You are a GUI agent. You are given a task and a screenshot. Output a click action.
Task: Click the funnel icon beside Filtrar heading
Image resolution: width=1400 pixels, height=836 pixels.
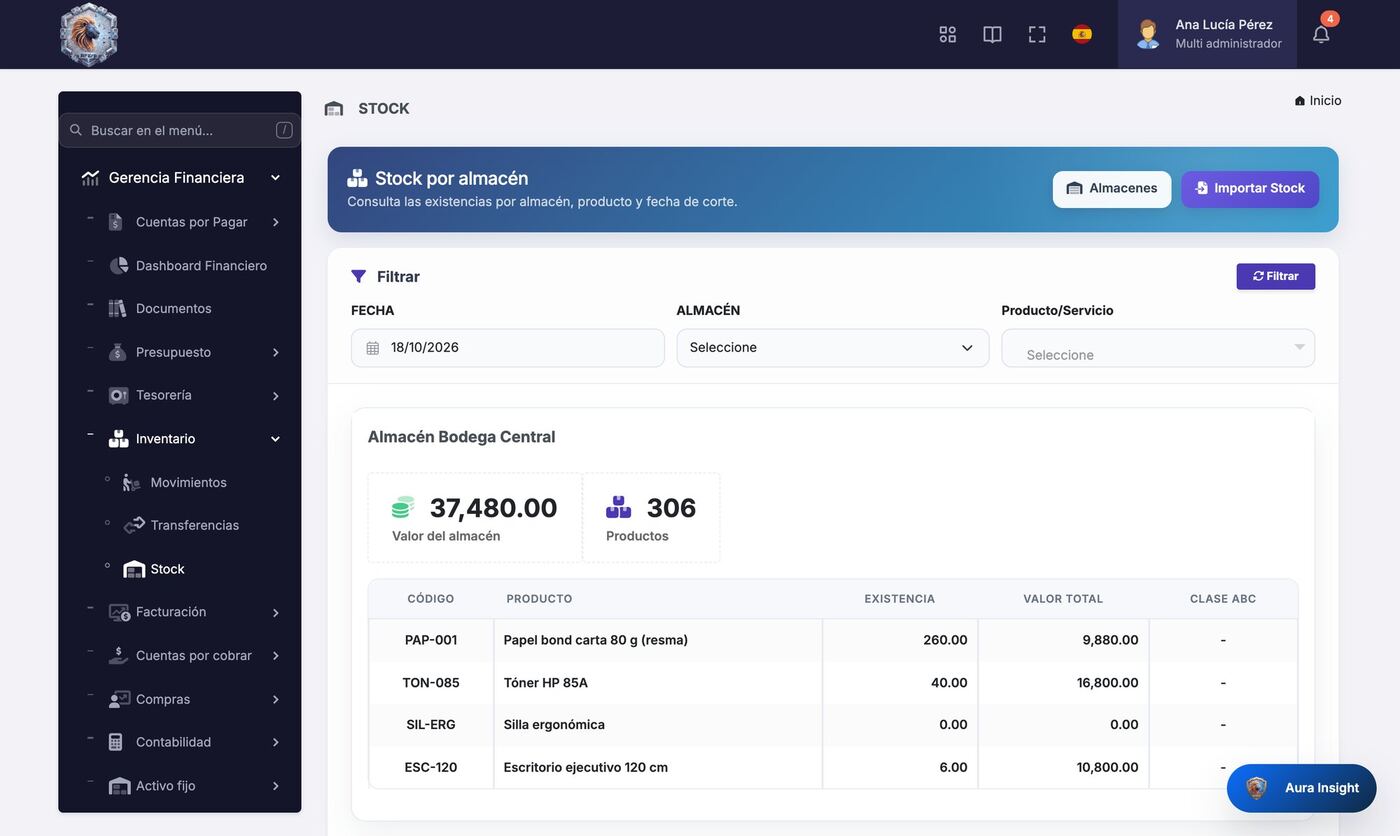point(359,276)
